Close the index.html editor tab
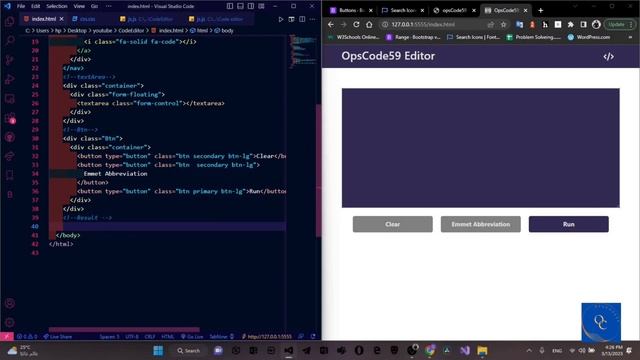 point(62,19)
